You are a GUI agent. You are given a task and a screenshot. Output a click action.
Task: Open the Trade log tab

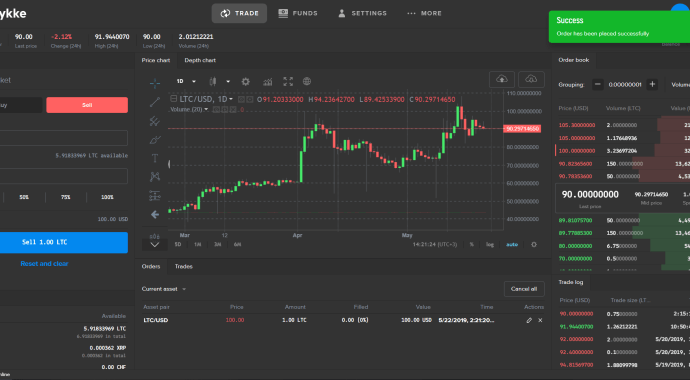coord(571,282)
